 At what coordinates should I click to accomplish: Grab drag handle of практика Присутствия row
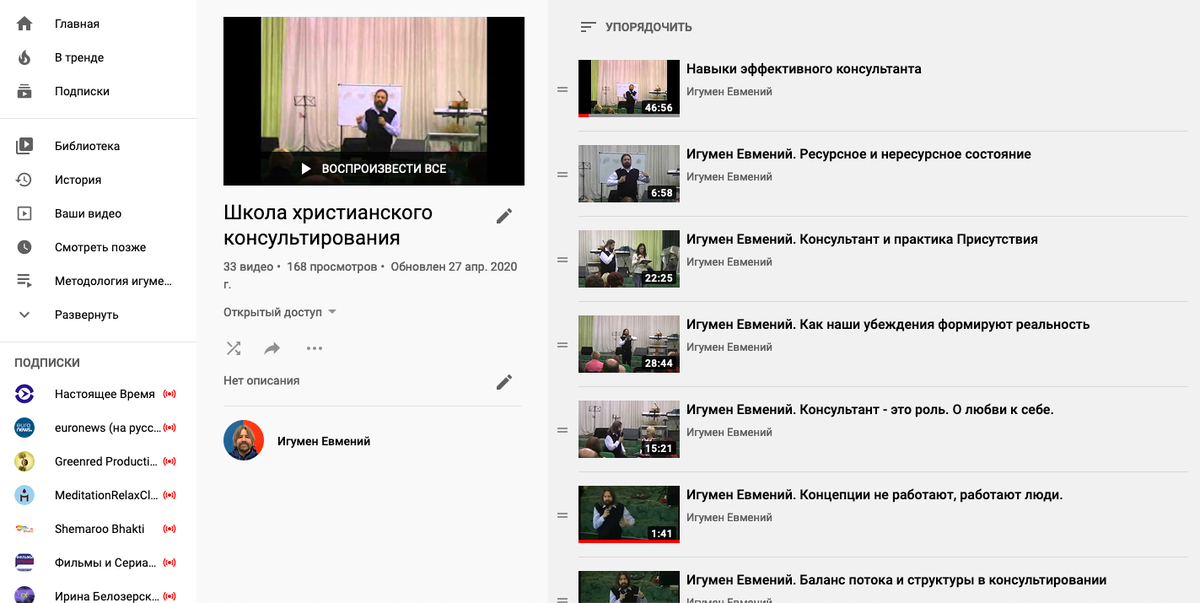(x=562, y=260)
